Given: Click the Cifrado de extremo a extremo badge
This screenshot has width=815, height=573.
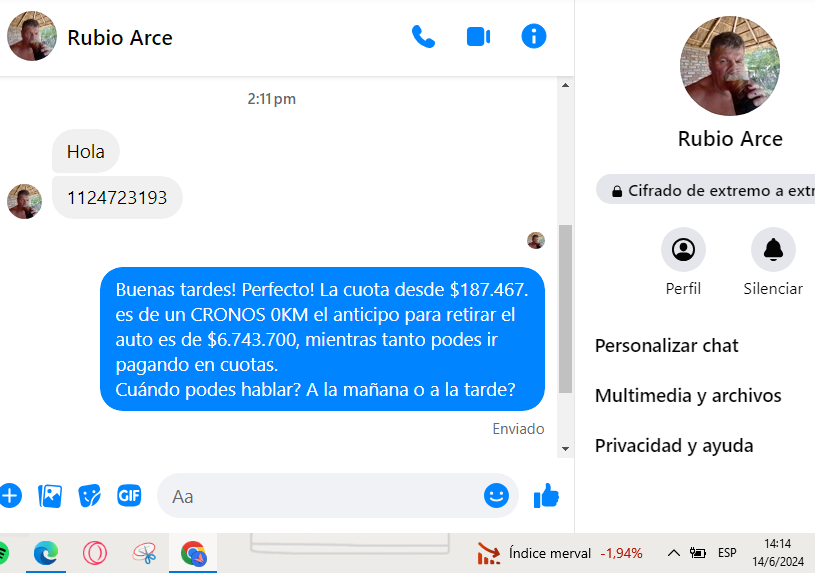Looking at the screenshot, I should pyautogui.click(x=706, y=190).
